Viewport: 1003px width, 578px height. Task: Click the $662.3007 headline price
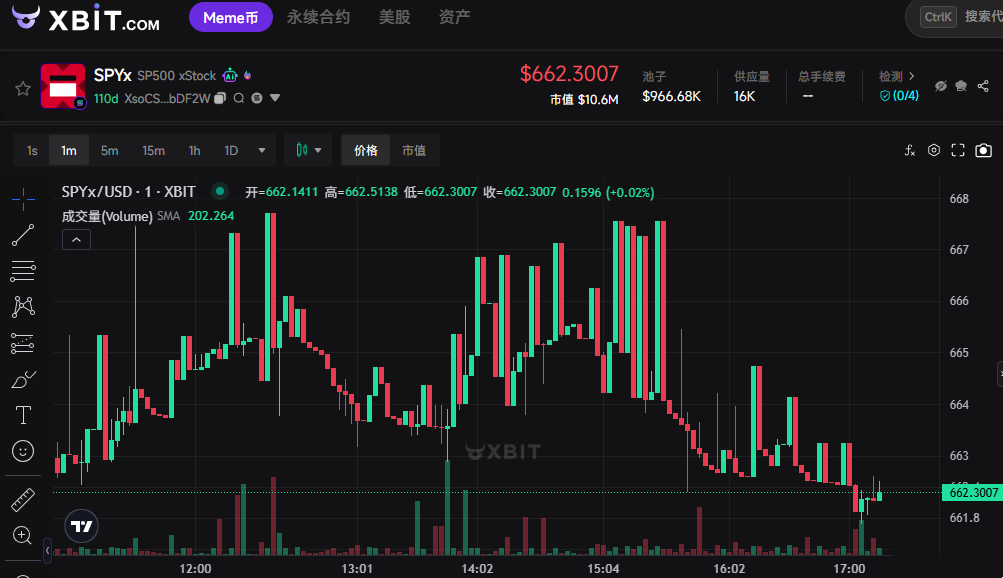(569, 74)
